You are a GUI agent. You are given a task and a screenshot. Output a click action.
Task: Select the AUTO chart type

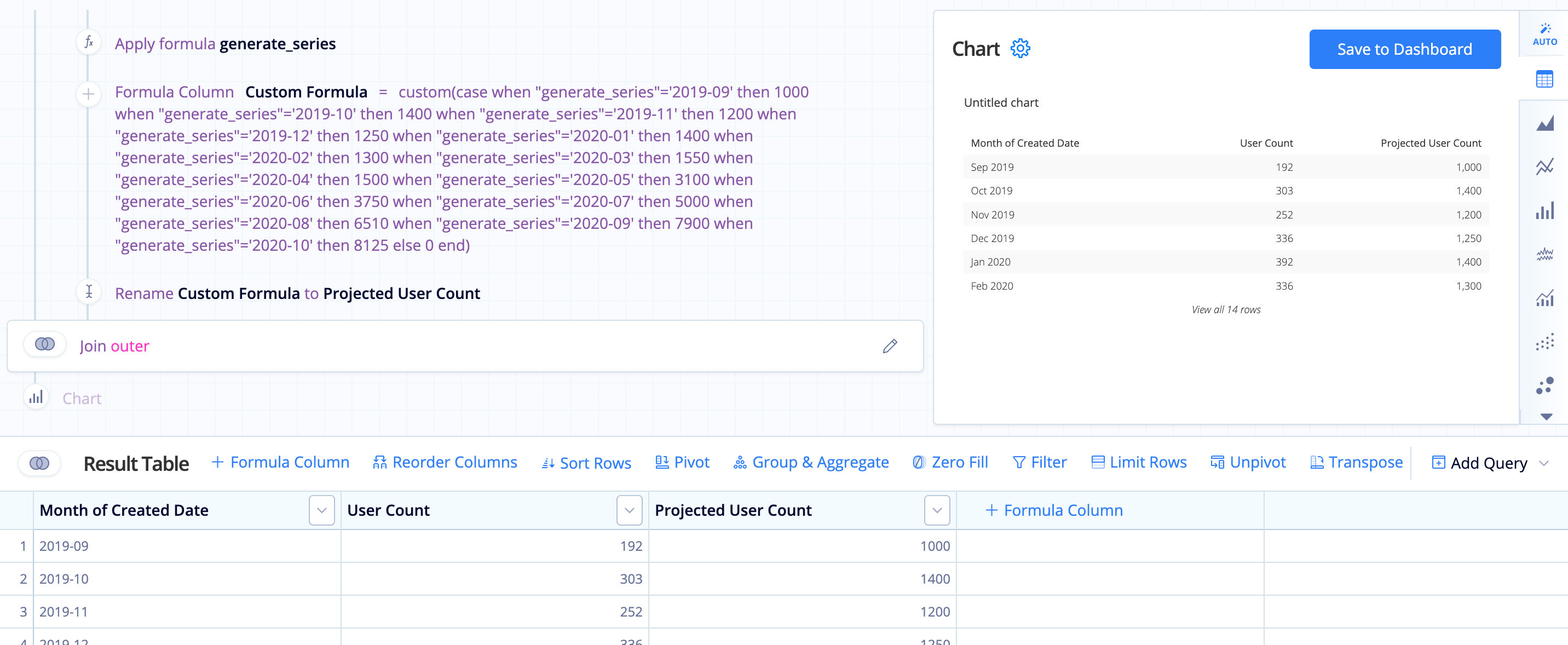[x=1544, y=34]
